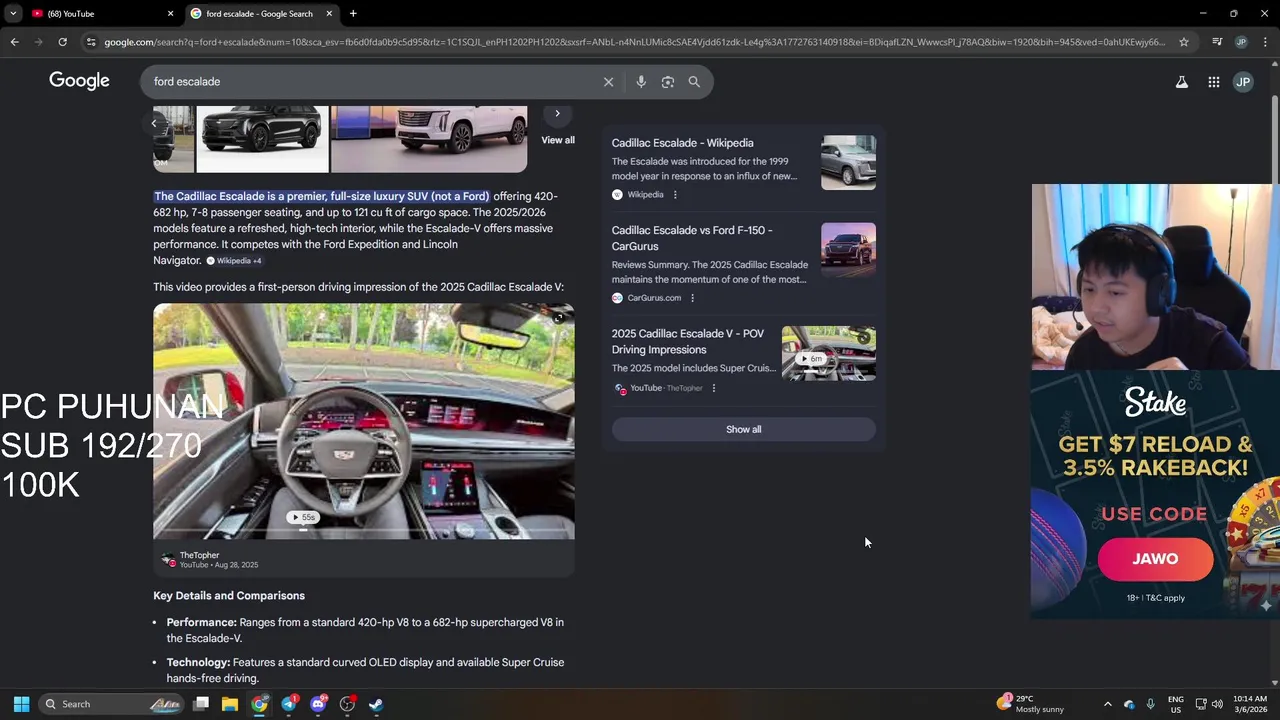
Task: Submit search with the magnifier icon
Action: [694, 82]
